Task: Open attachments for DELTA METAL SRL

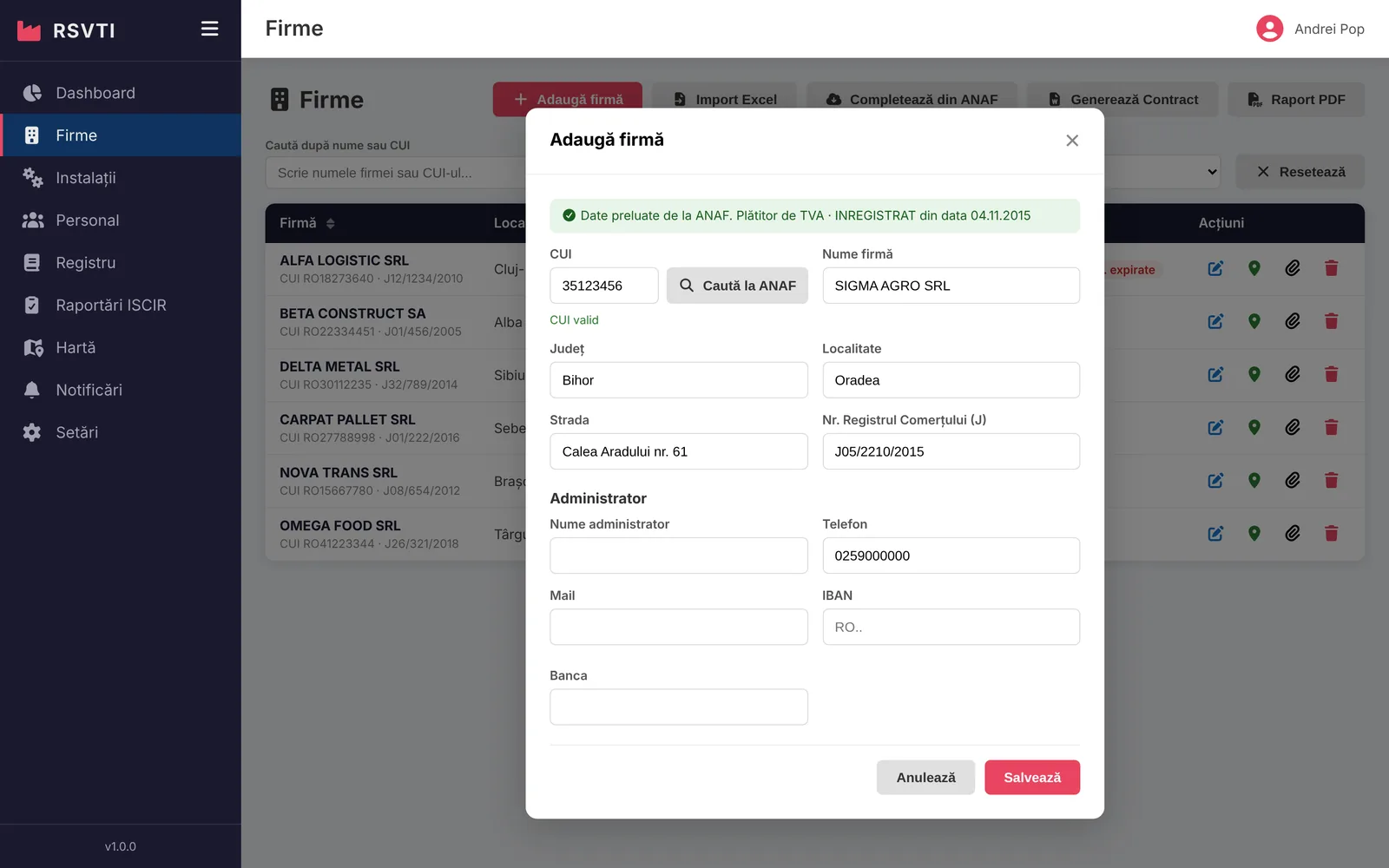Action: [x=1293, y=374]
